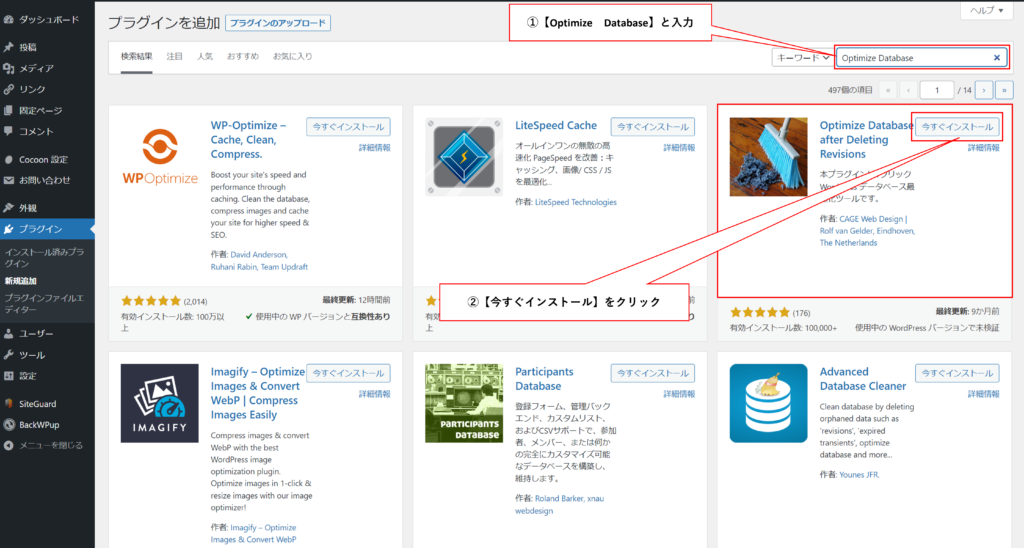The image size is (1024, 548).
Task: Install Advanced Database Cleaner plugin
Action: [957, 373]
